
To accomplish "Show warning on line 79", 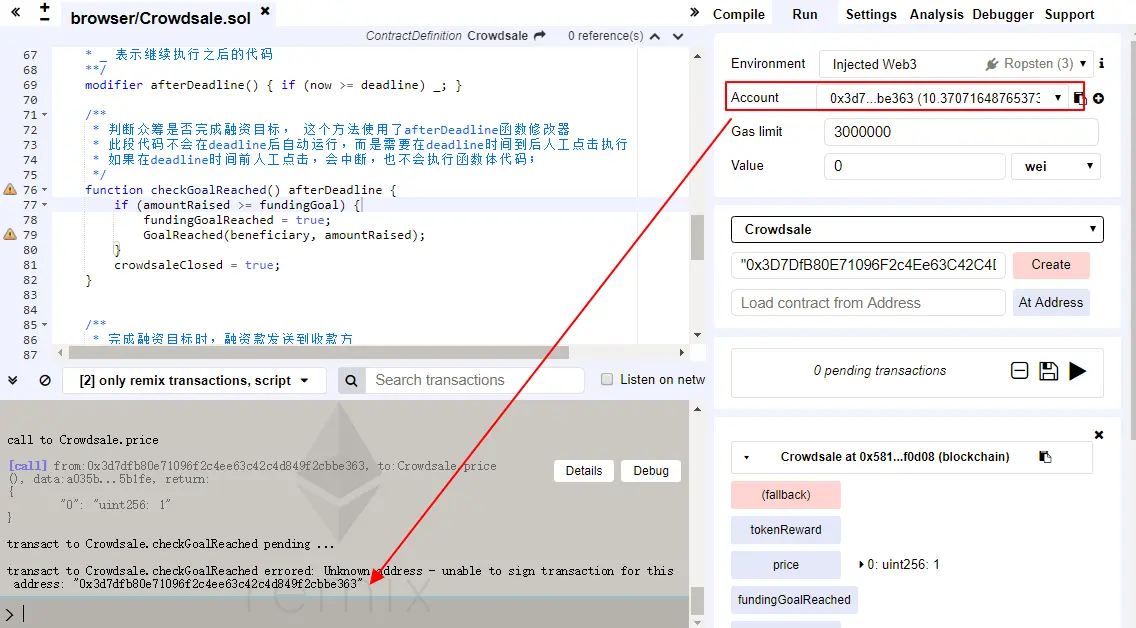I will point(10,235).
